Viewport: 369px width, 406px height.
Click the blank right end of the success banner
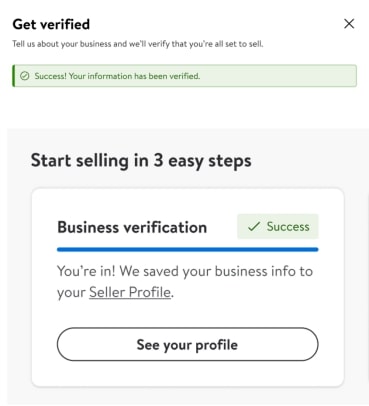point(280,76)
